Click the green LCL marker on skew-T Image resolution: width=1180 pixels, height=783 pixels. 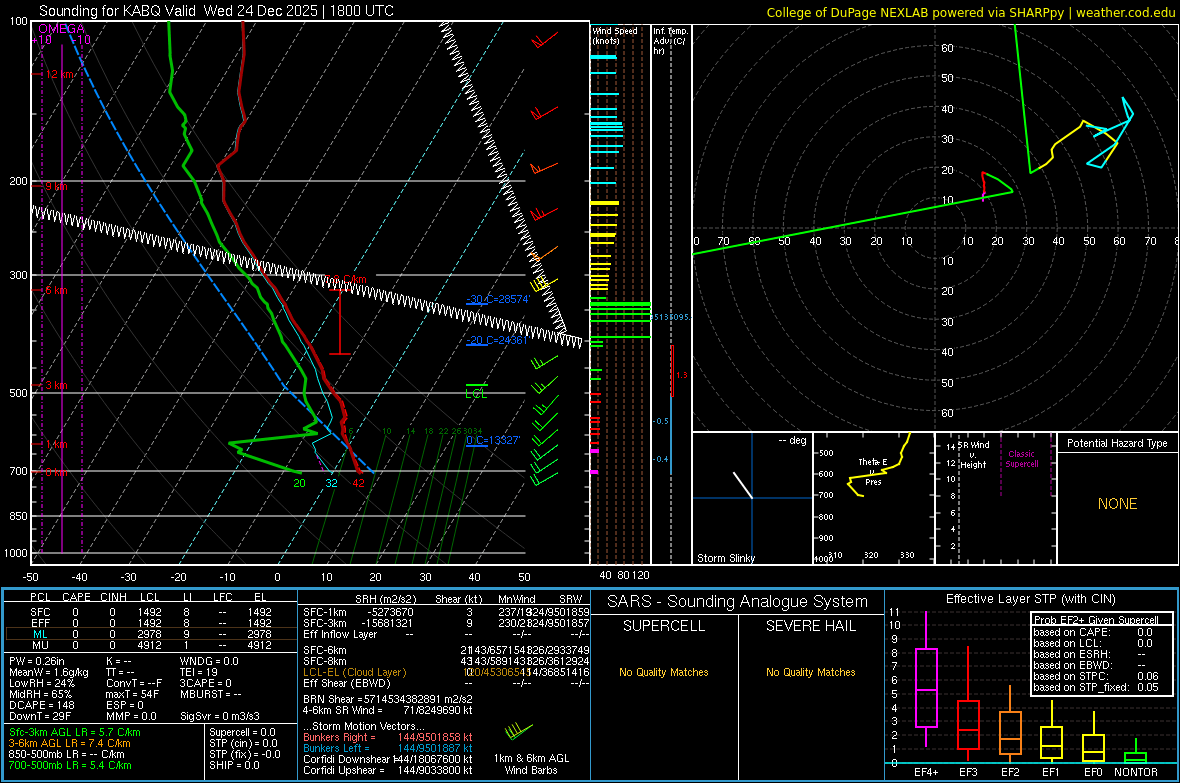point(476,391)
